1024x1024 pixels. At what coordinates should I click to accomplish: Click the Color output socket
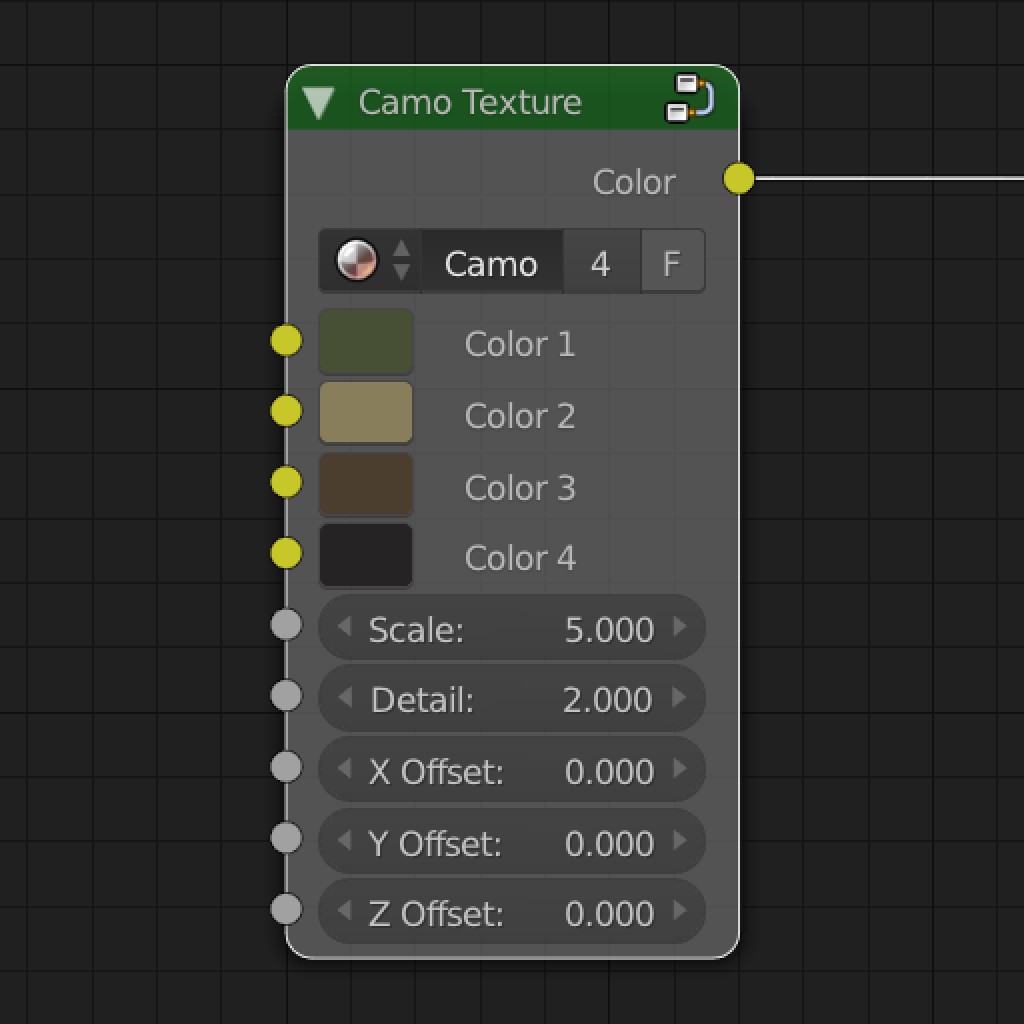(x=740, y=180)
